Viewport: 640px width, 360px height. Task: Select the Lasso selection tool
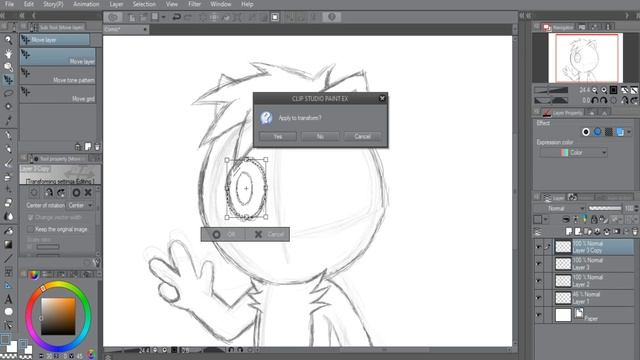8,93
